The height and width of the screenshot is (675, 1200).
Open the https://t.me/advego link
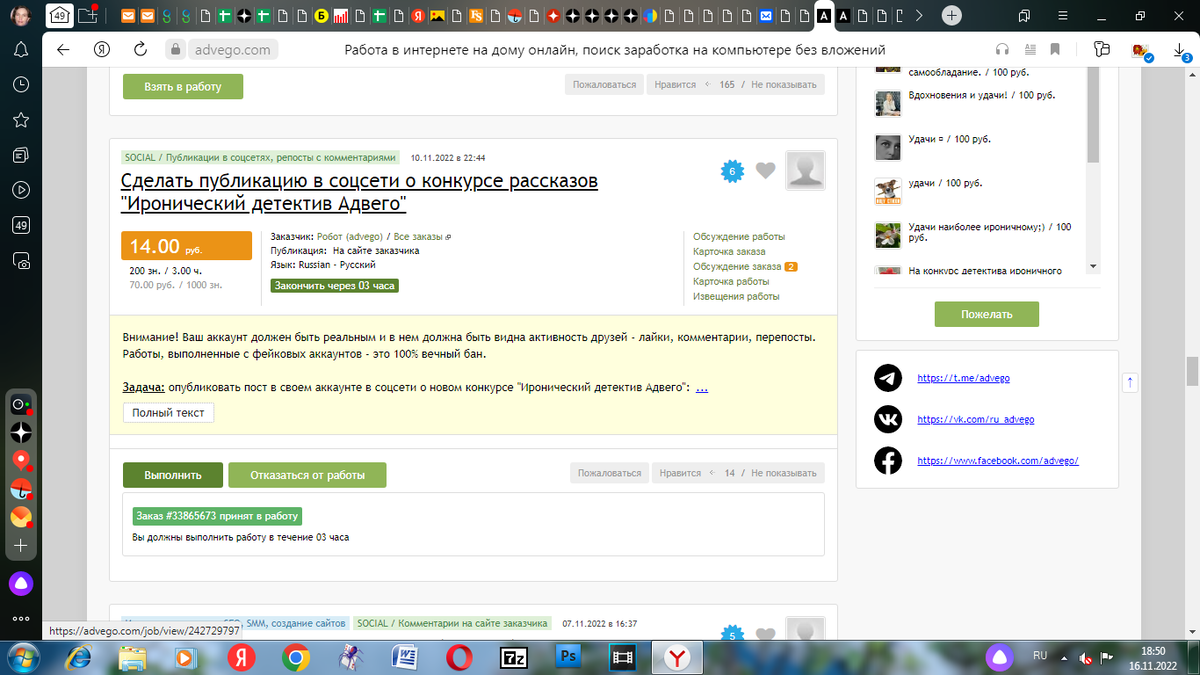point(963,378)
